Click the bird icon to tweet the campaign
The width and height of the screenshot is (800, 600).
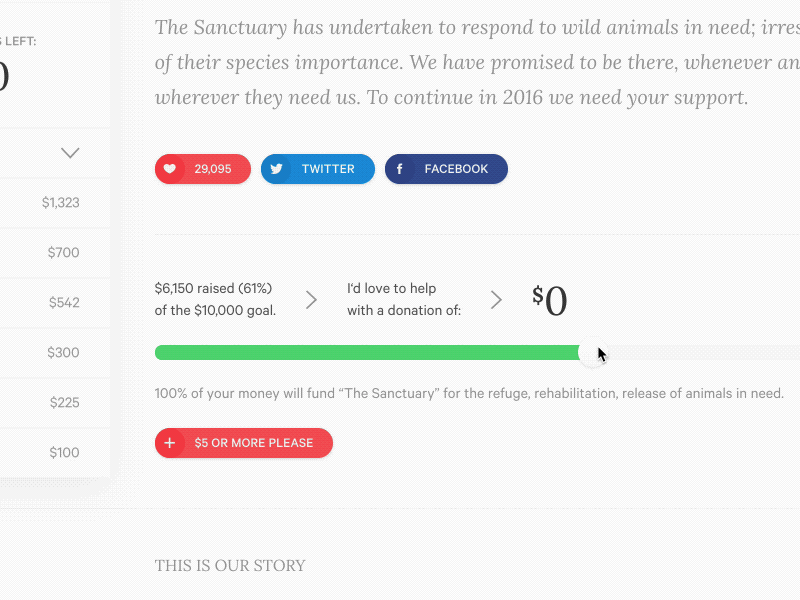pyautogui.click(x=276, y=168)
